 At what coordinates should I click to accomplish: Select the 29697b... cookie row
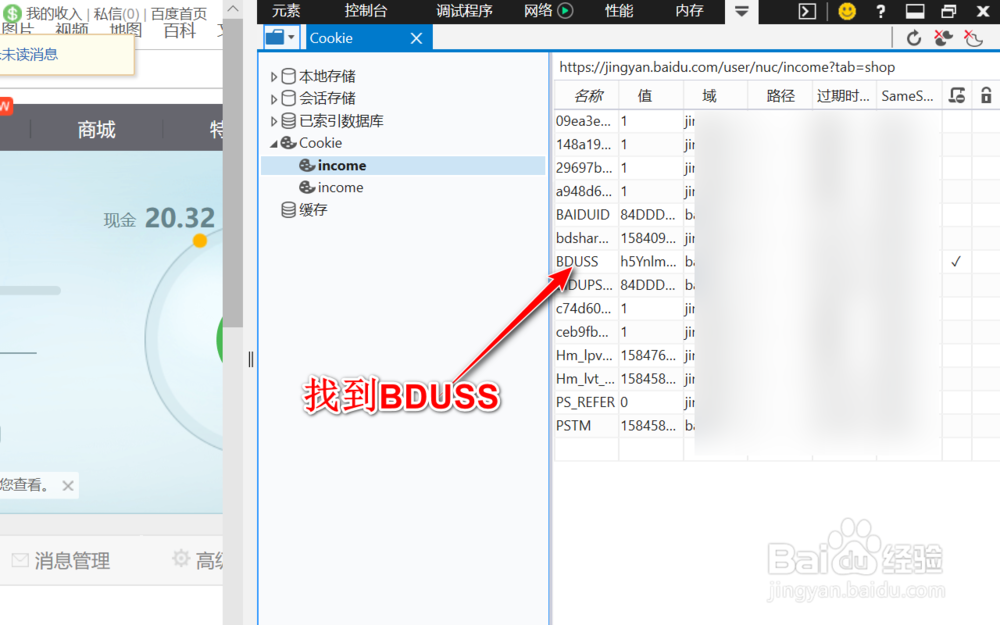777,168
